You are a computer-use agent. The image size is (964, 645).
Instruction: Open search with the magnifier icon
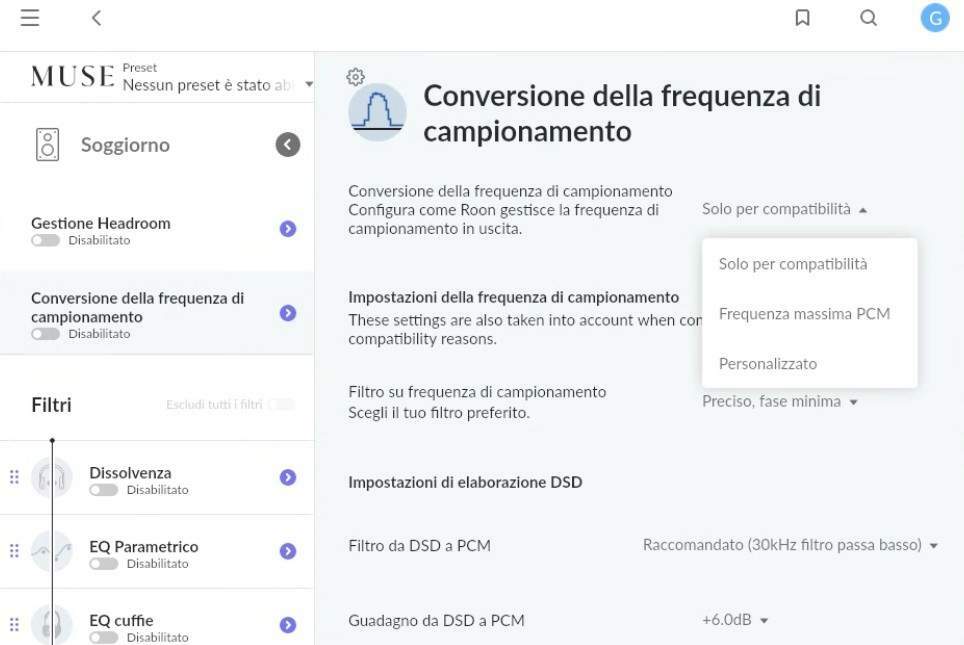[x=868, y=18]
